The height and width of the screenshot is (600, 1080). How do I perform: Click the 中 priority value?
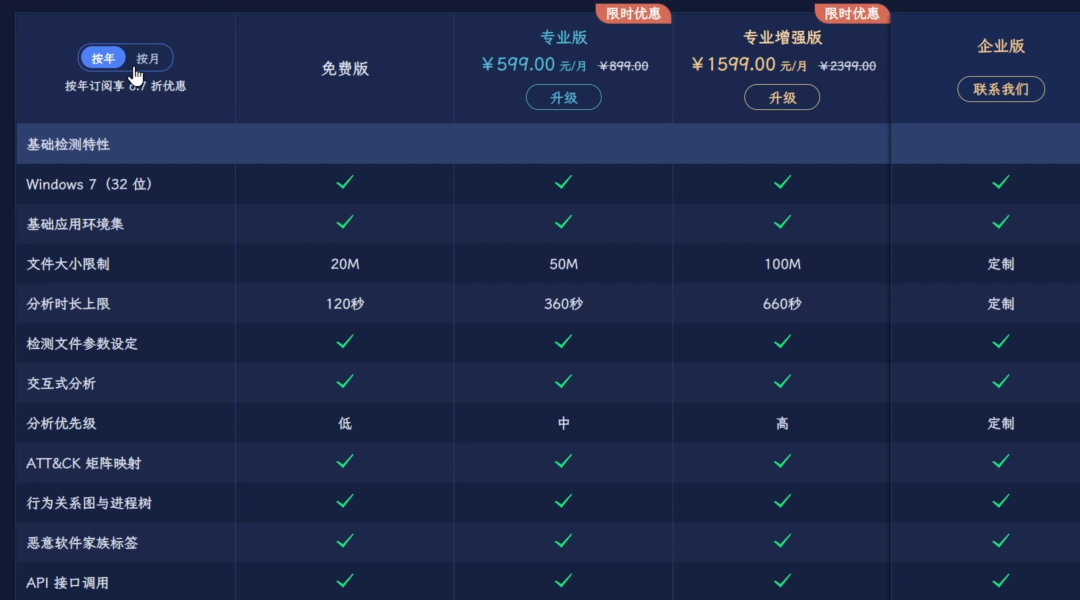pos(563,424)
